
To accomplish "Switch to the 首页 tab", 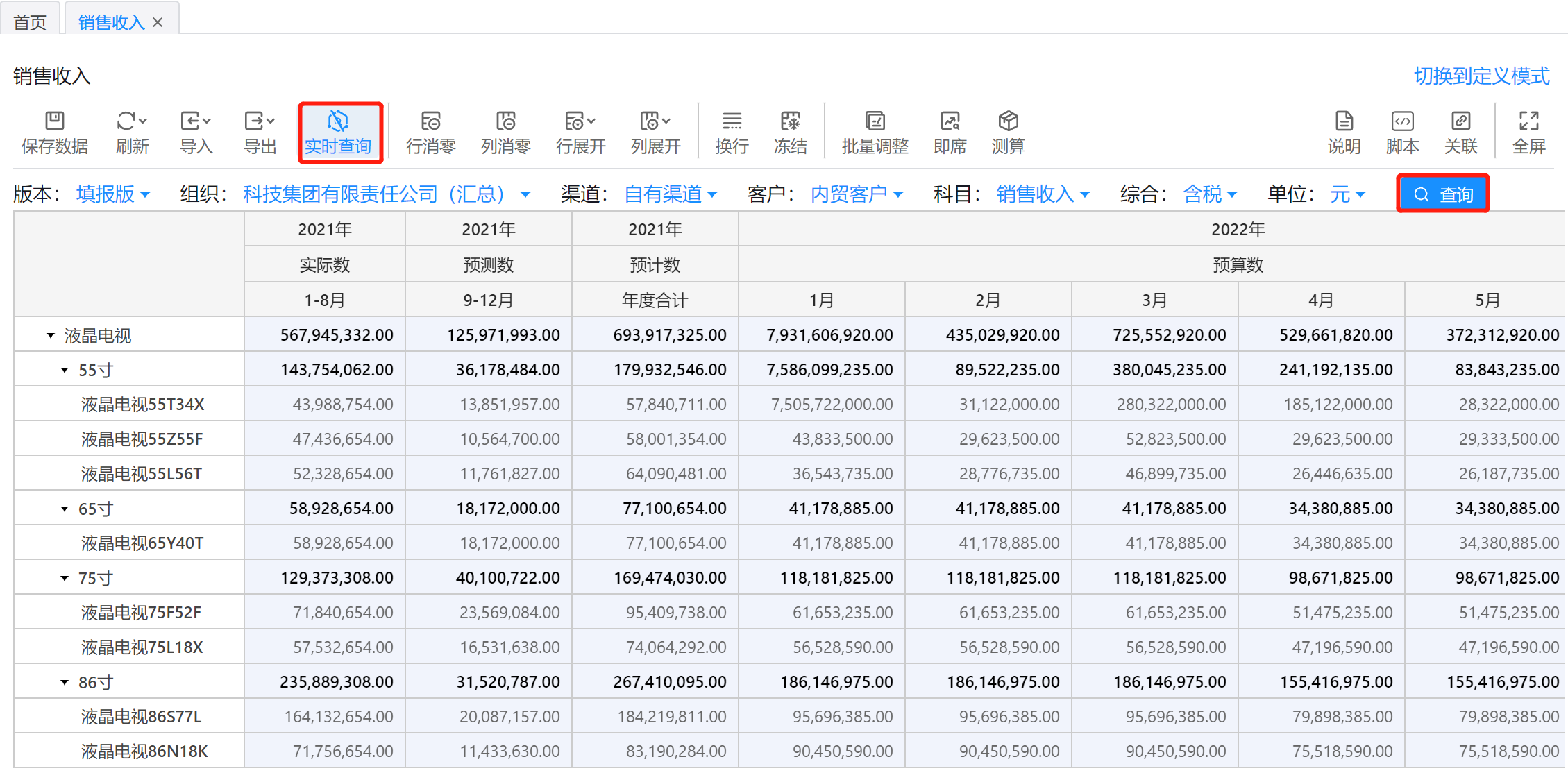I will [30, 22].
